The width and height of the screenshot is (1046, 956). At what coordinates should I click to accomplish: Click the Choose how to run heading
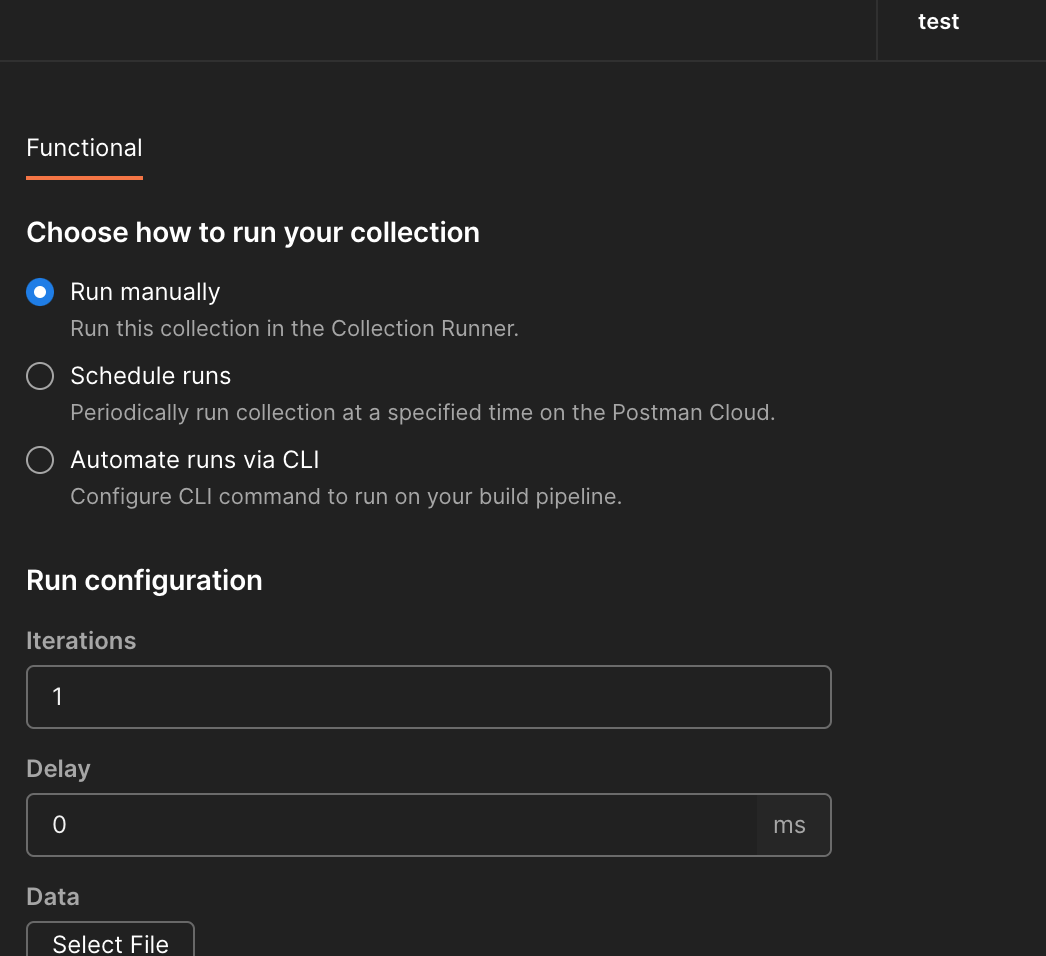pyautogui.click(x=253, y=232)
